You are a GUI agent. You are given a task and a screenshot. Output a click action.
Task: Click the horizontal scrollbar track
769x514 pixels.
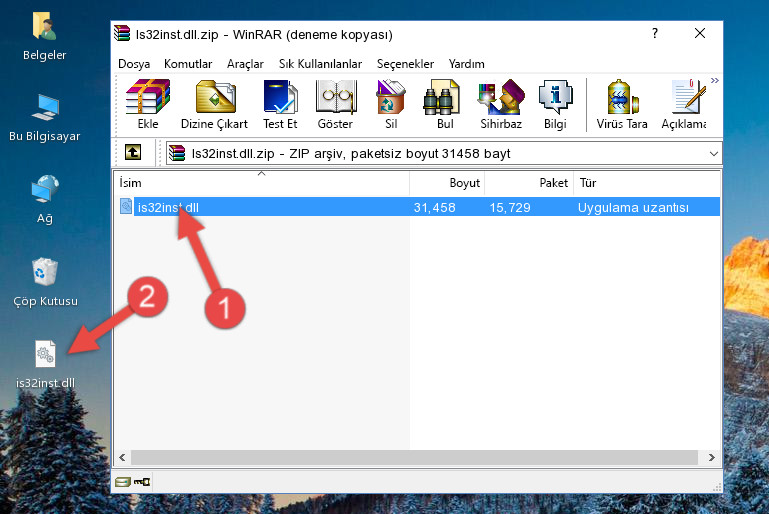point(414,457)
